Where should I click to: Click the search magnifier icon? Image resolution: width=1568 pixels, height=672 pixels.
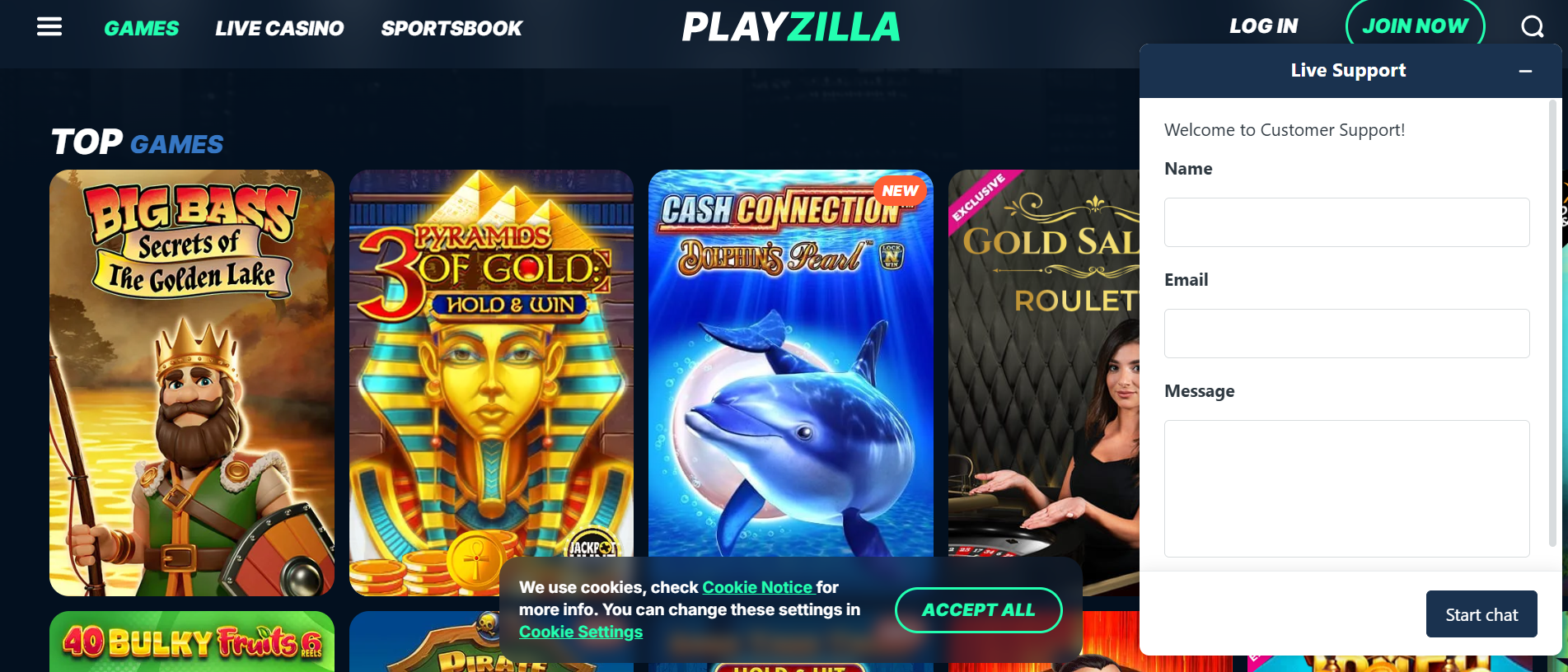click(x=1533, y=26)
